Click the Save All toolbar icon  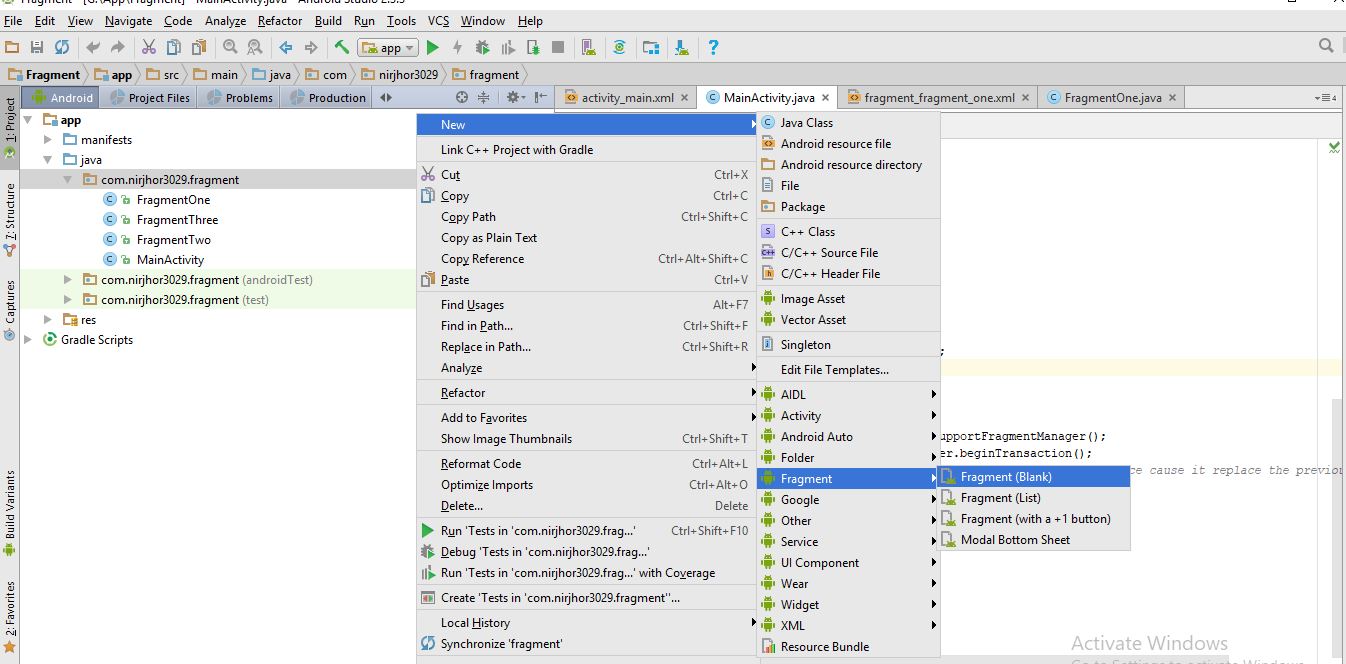coord(37,47)
